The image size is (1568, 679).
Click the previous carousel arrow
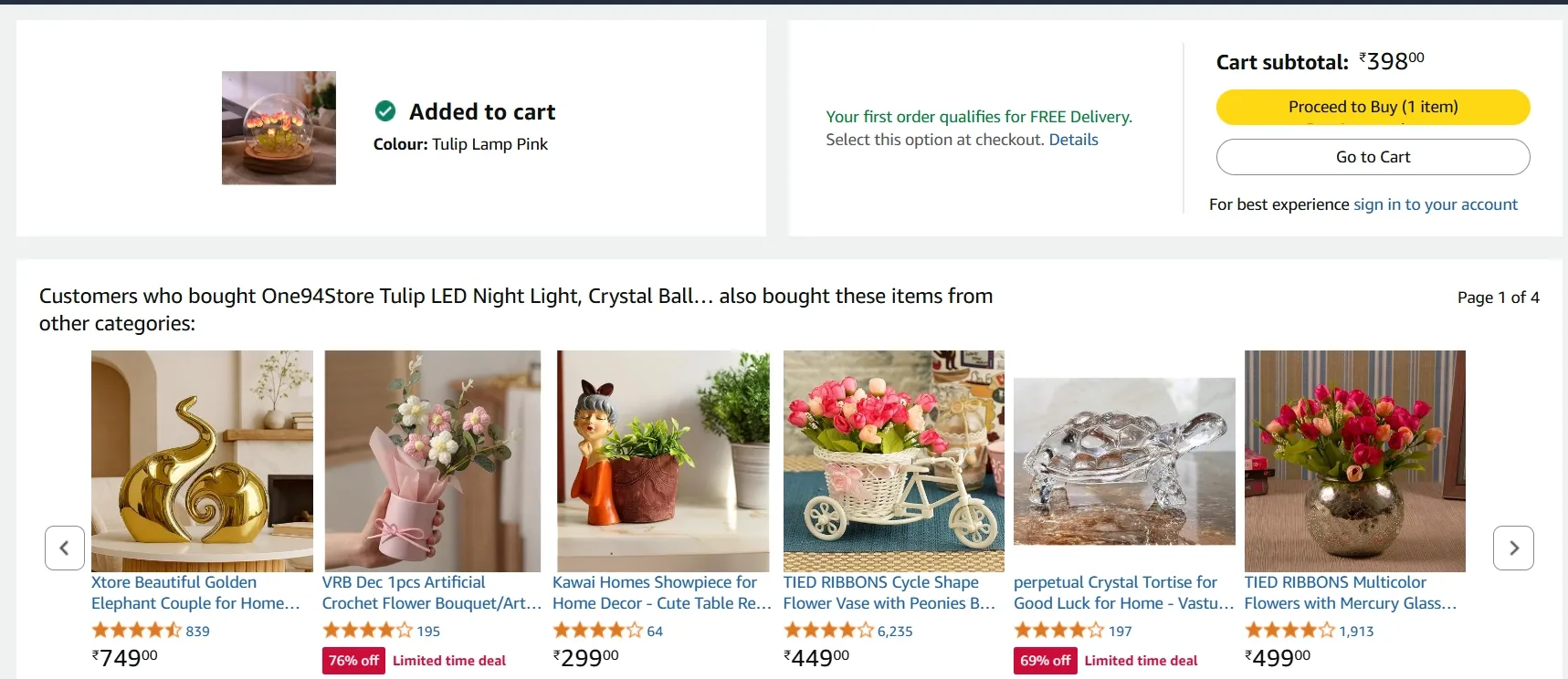(x=65, y=548)
